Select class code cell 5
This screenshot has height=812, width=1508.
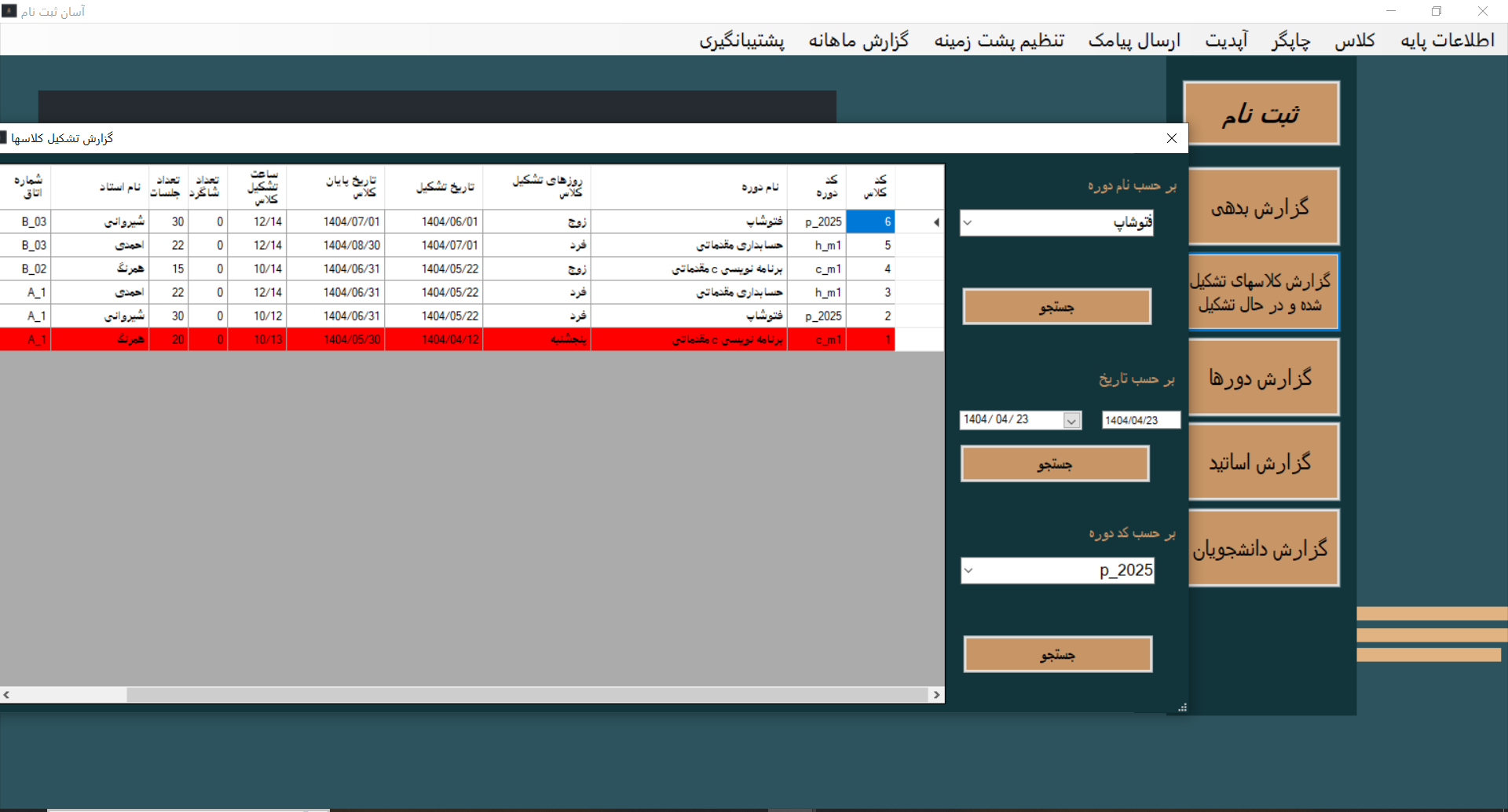(870, 246)
